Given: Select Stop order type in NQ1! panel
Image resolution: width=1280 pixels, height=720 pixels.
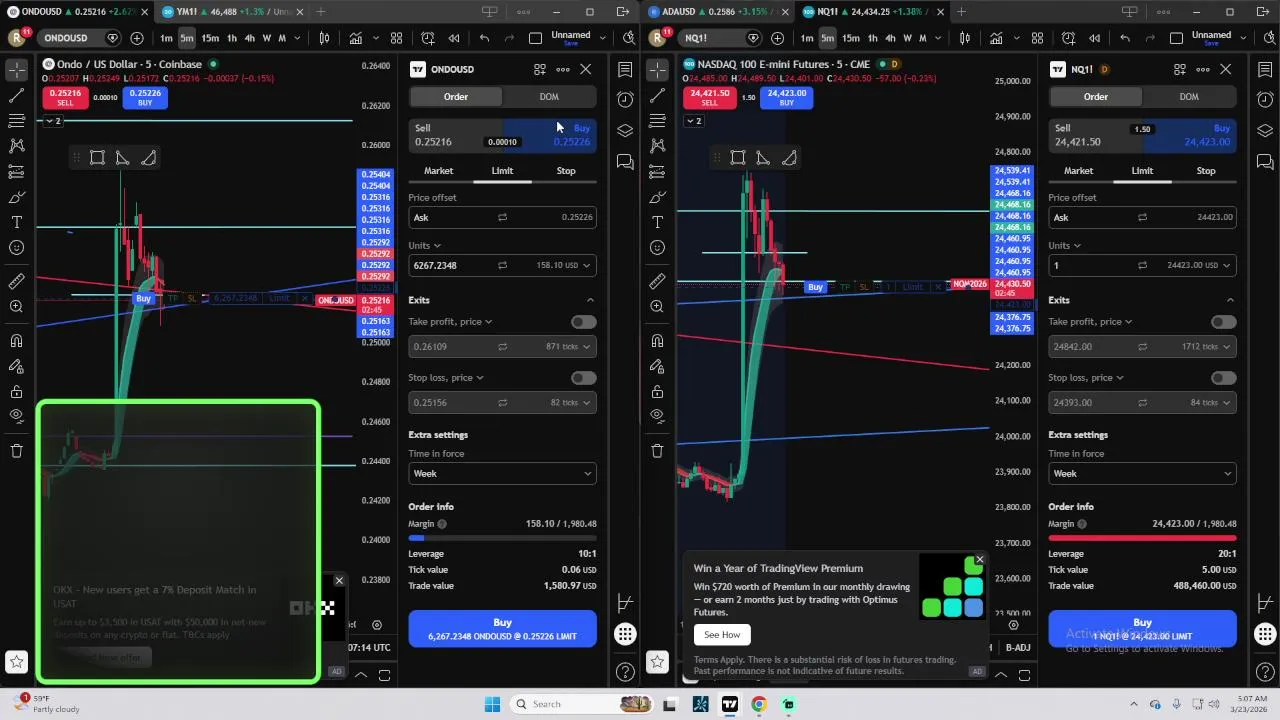Looking at the screenshot, I should (1206, 171).
